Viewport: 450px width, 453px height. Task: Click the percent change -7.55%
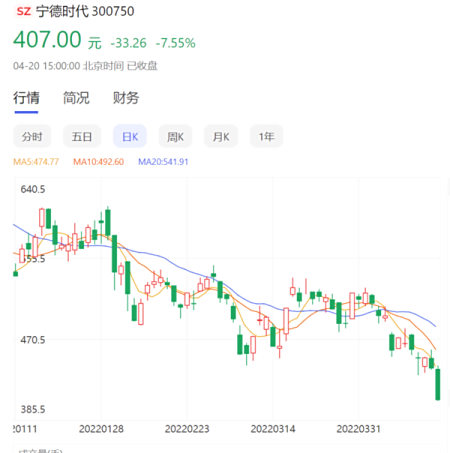coord(176,43)
